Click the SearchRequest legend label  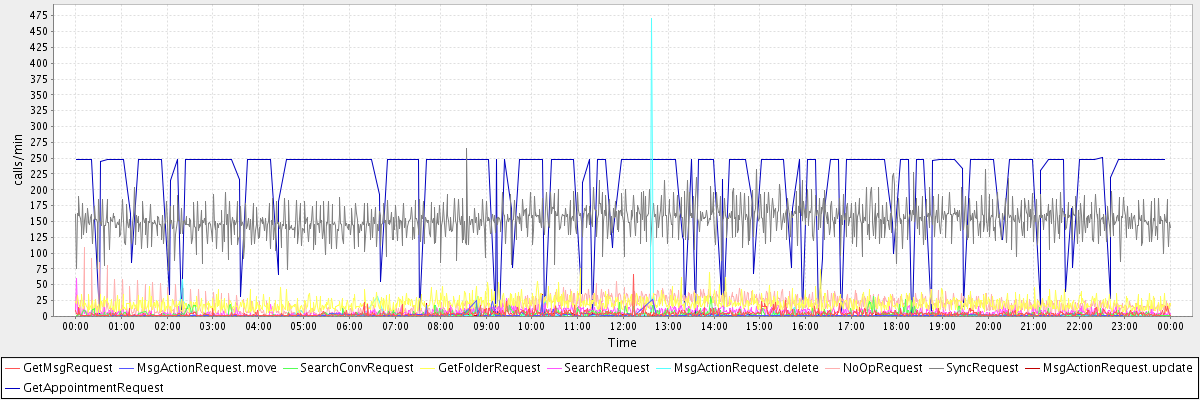pos(607,368)
